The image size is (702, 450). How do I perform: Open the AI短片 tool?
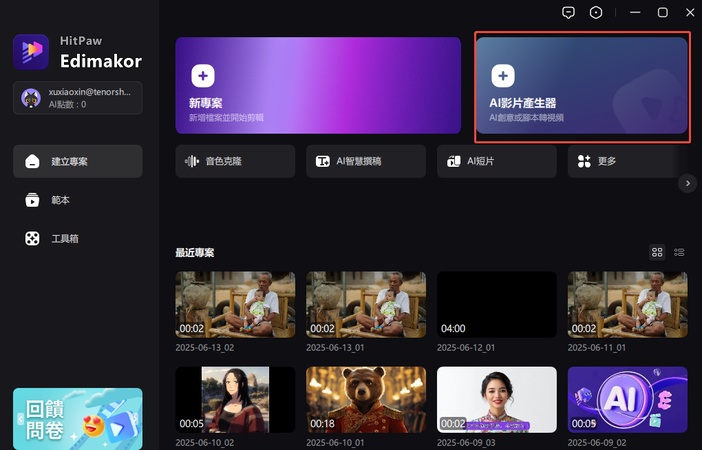(x=497, y=161)
